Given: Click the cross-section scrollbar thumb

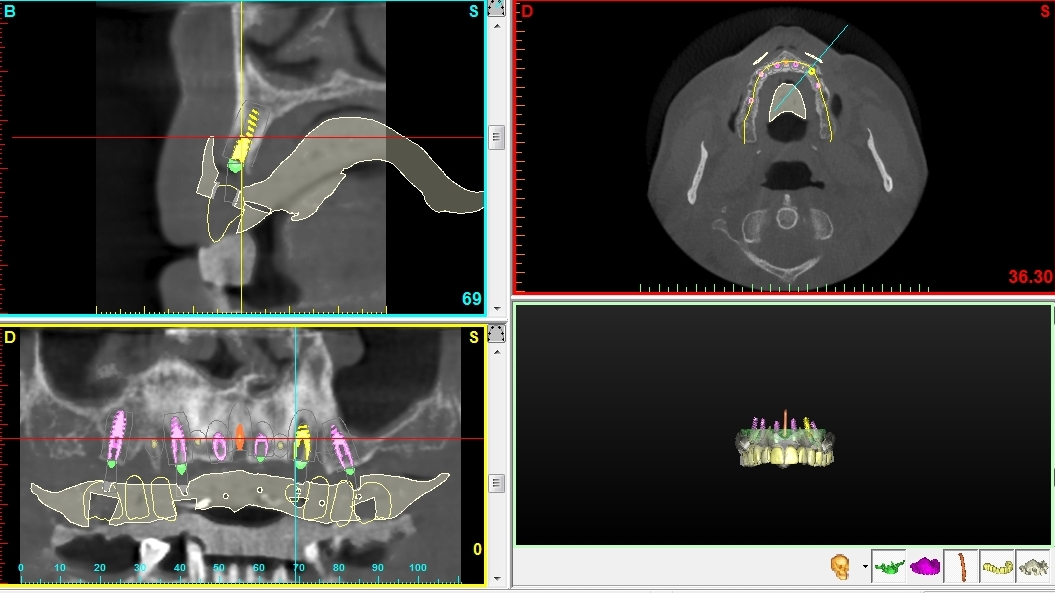Looking at the screenshot, I should click(497, 137).
